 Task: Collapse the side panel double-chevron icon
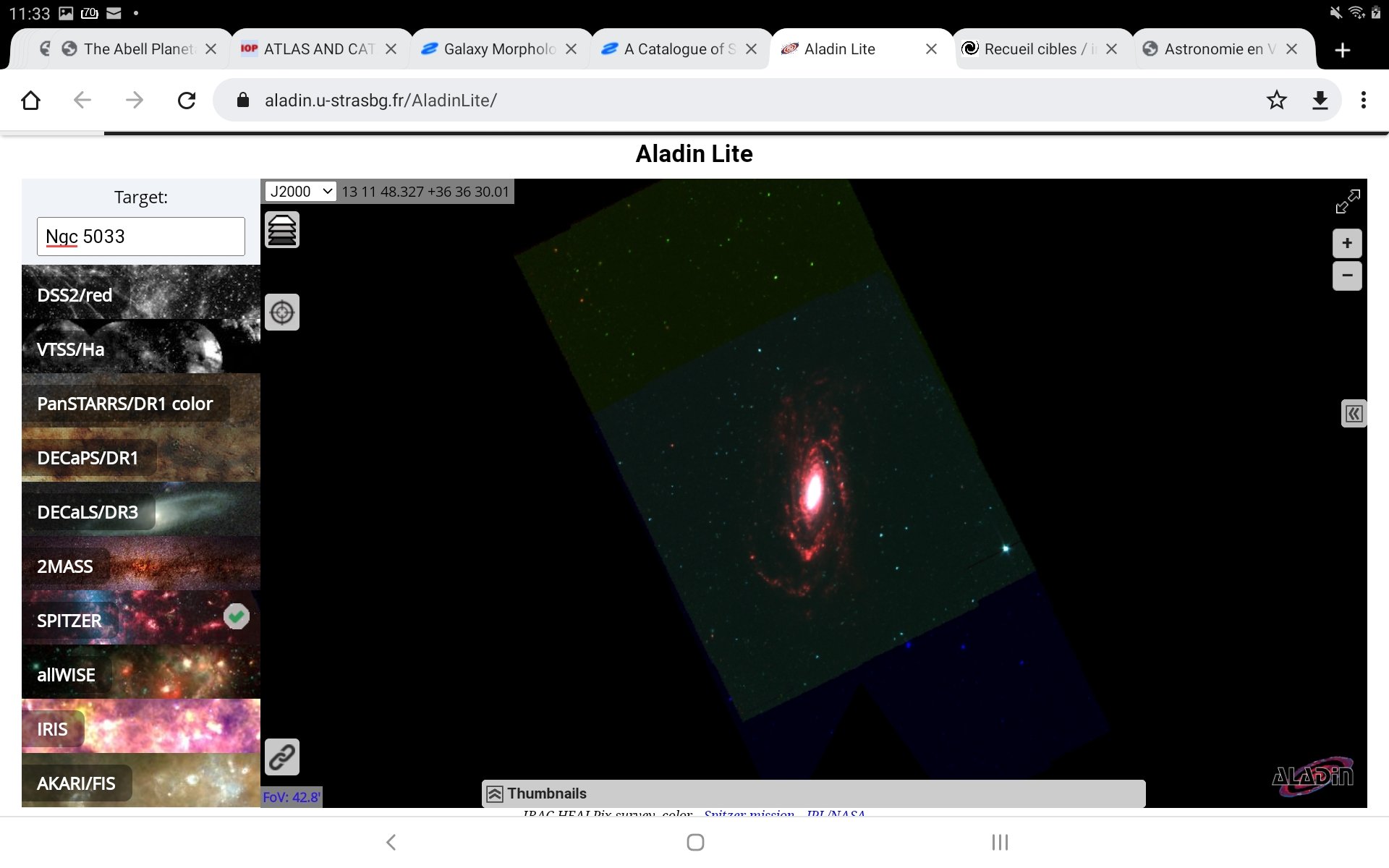1354,414
